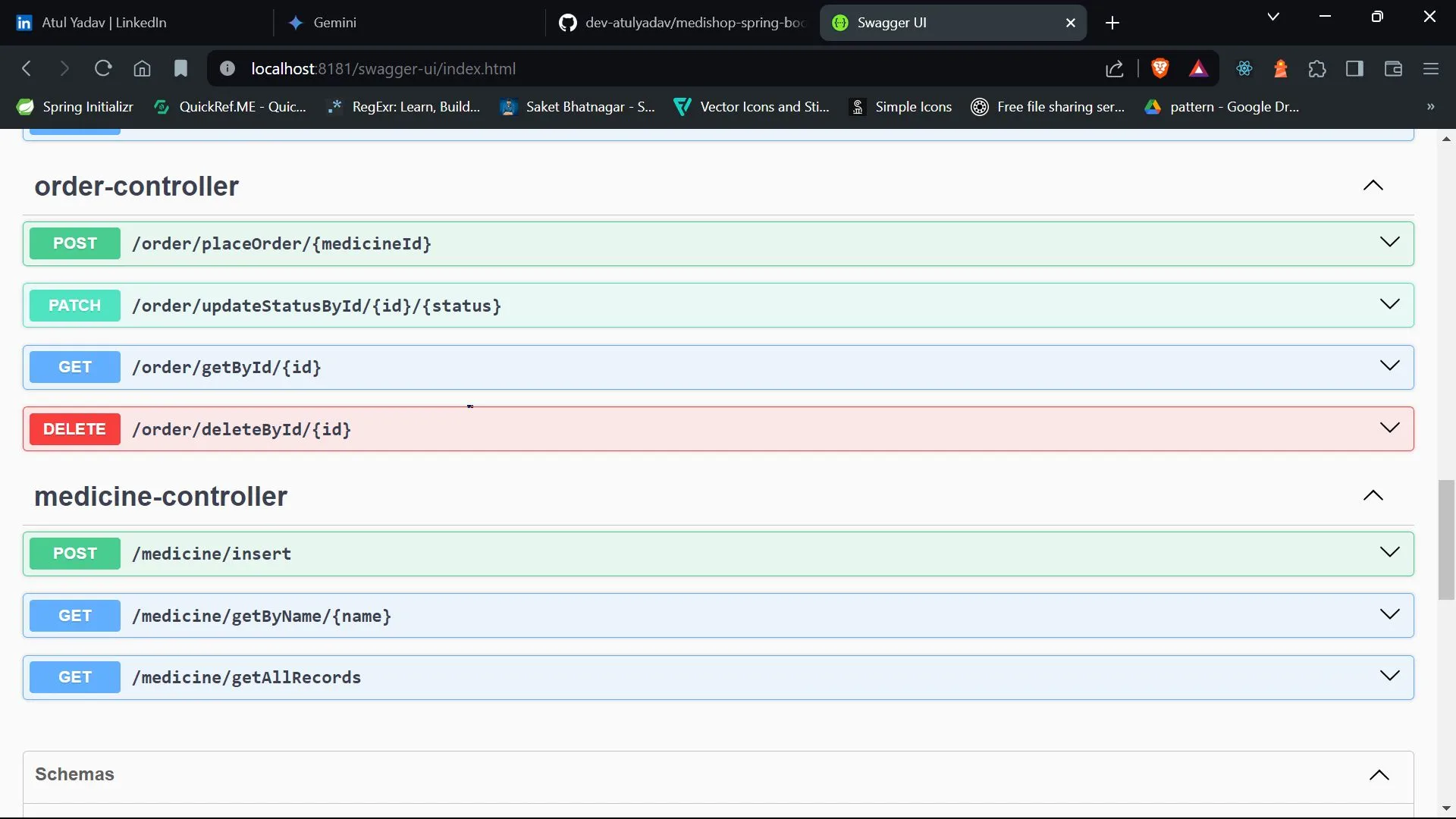
Task: Expand POST /medicine/insert chevron
Action: (1389, 552)
